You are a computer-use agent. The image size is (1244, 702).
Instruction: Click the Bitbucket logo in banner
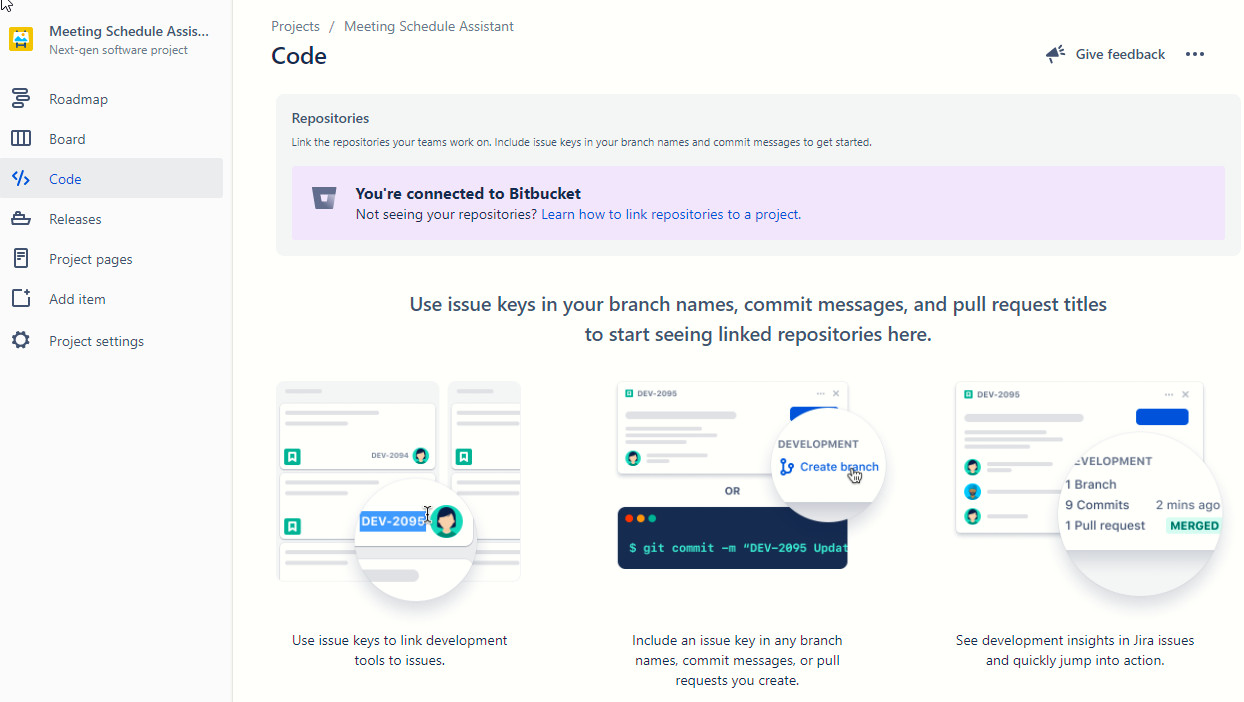pos(324,198)
